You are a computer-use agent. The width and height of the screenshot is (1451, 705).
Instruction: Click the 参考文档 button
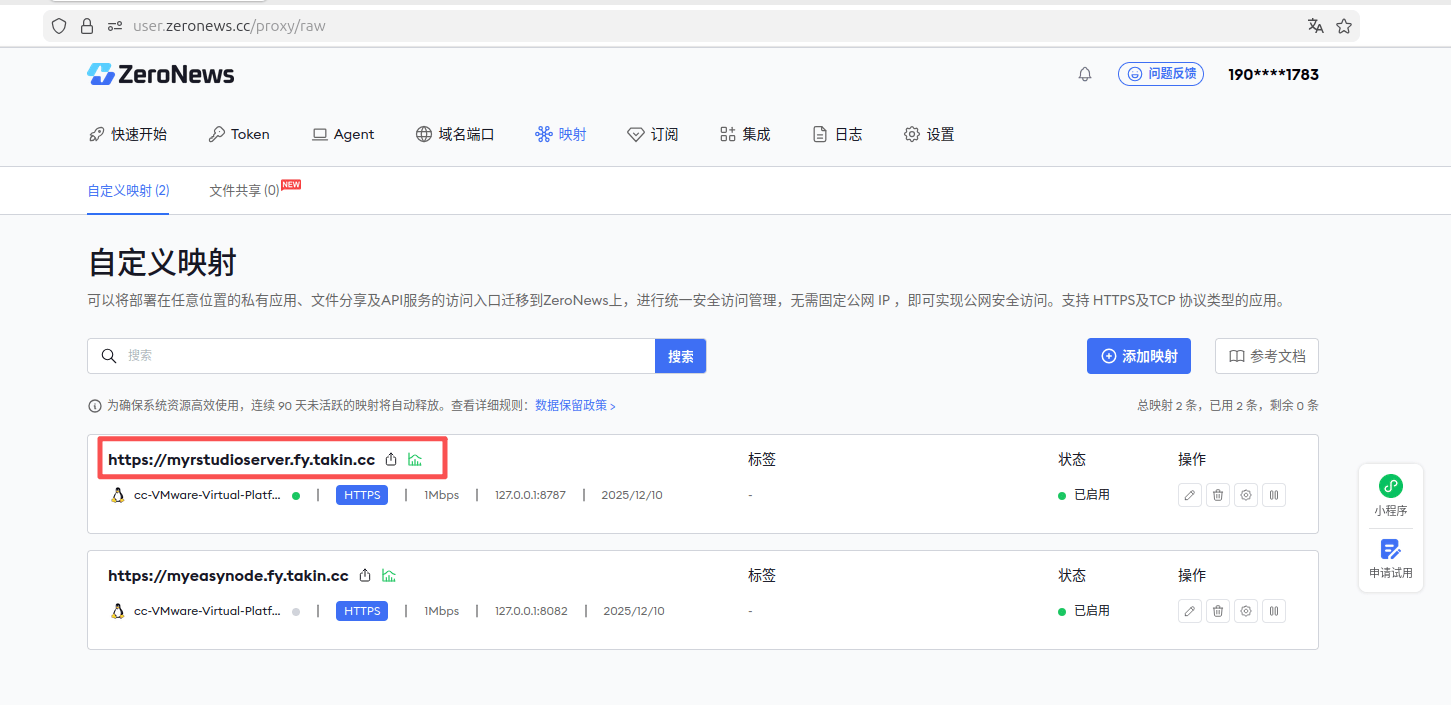point(1266,356)
